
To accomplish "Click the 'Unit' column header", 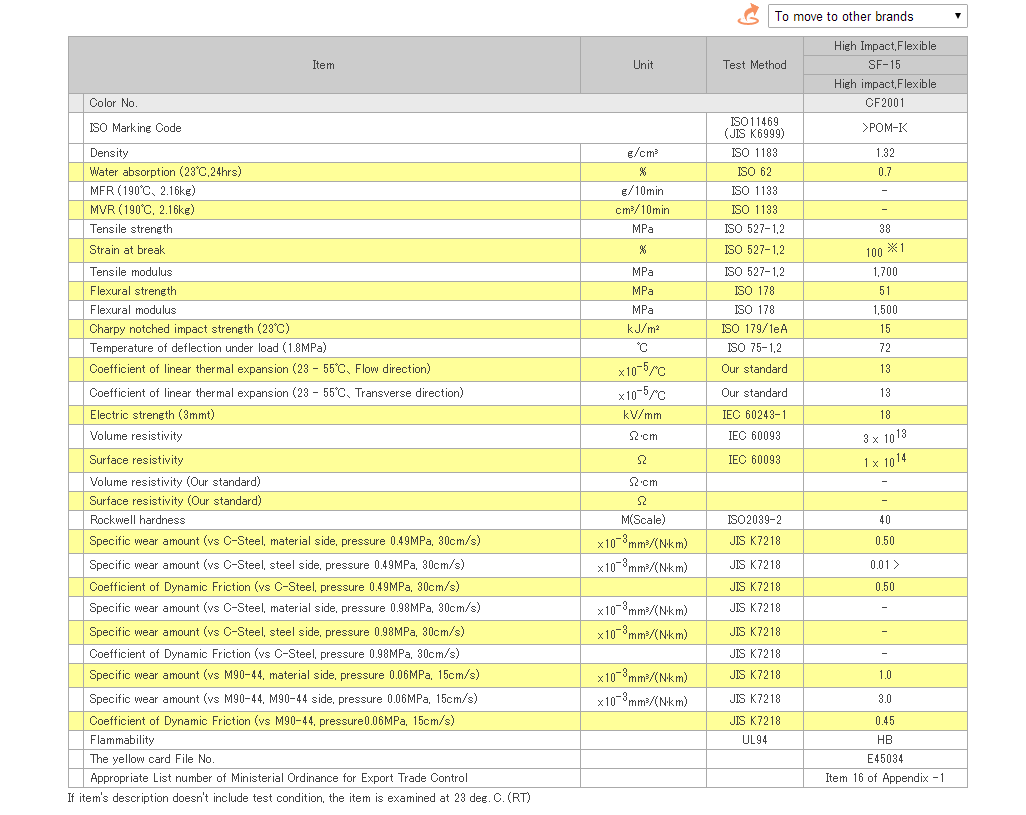I will [643, 65].
